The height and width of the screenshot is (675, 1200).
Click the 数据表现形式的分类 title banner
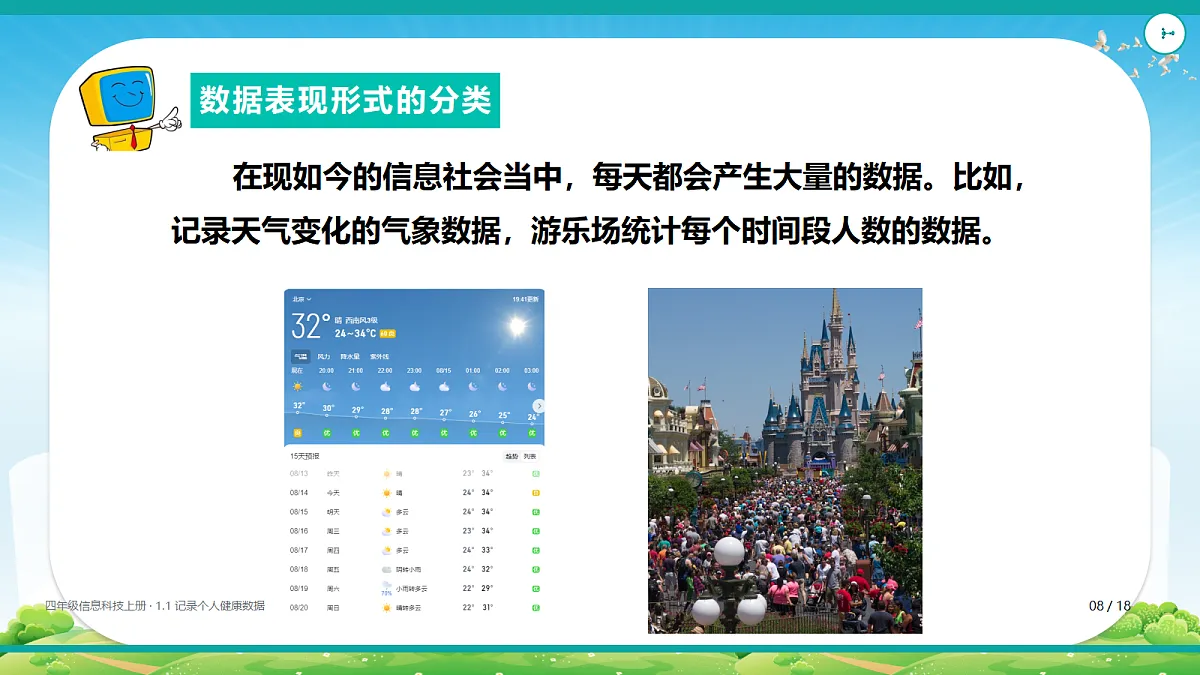pyautogui.click(x=346, y=101)
